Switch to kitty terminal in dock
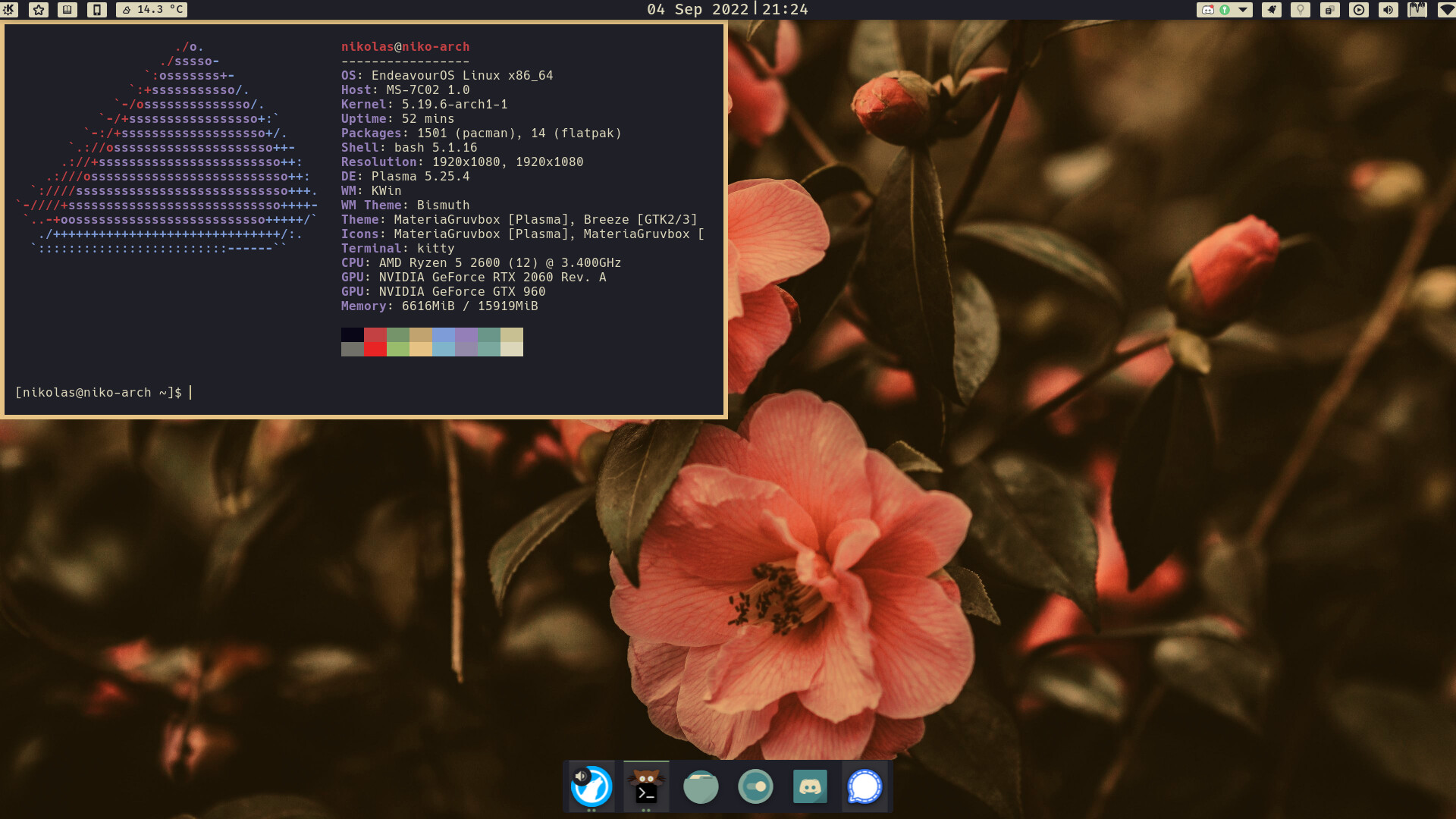1456x819 pixels. 646,786
